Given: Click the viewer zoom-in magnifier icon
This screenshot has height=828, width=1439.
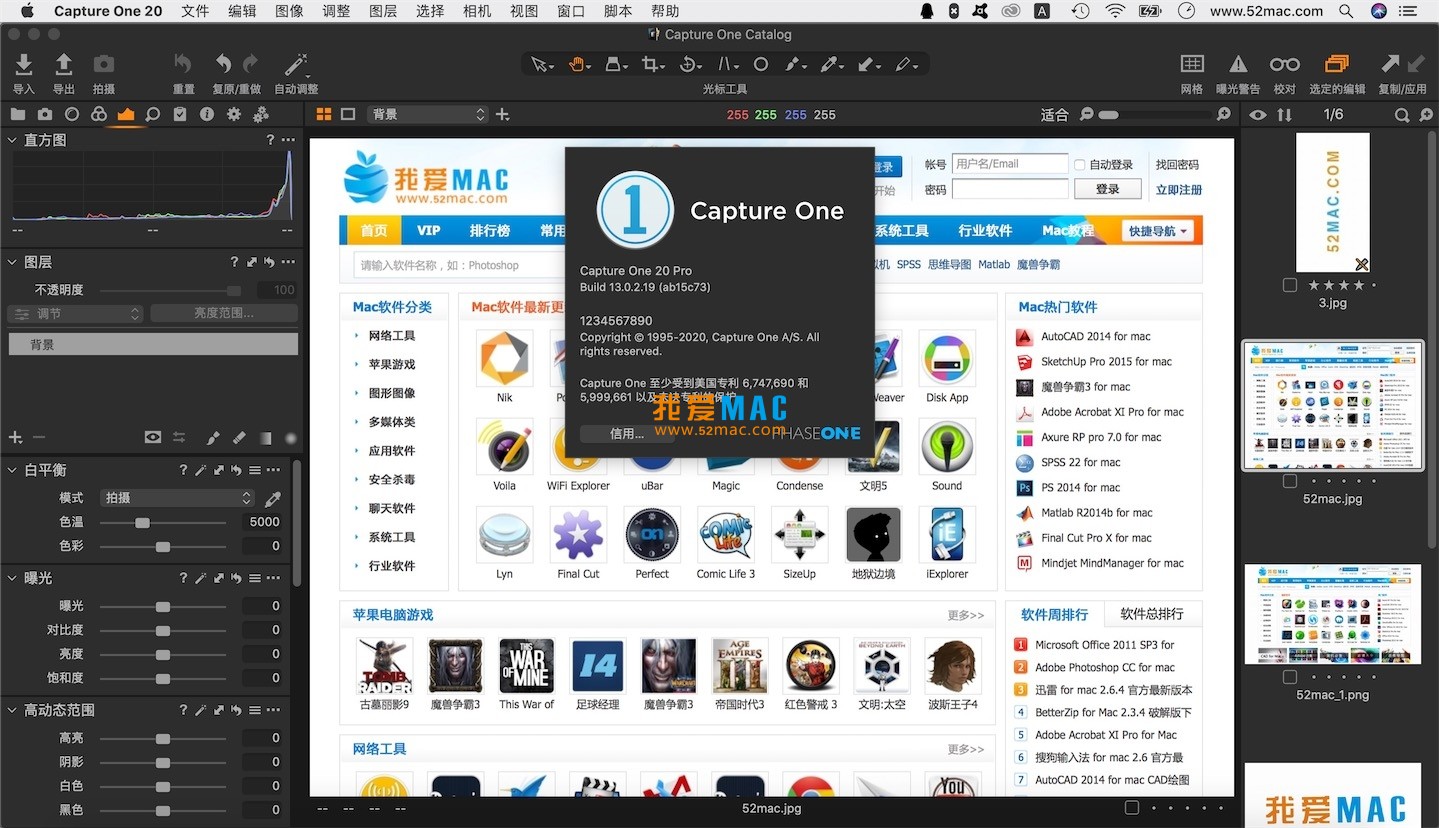Looking at the screenshot, I should 1222,115.
